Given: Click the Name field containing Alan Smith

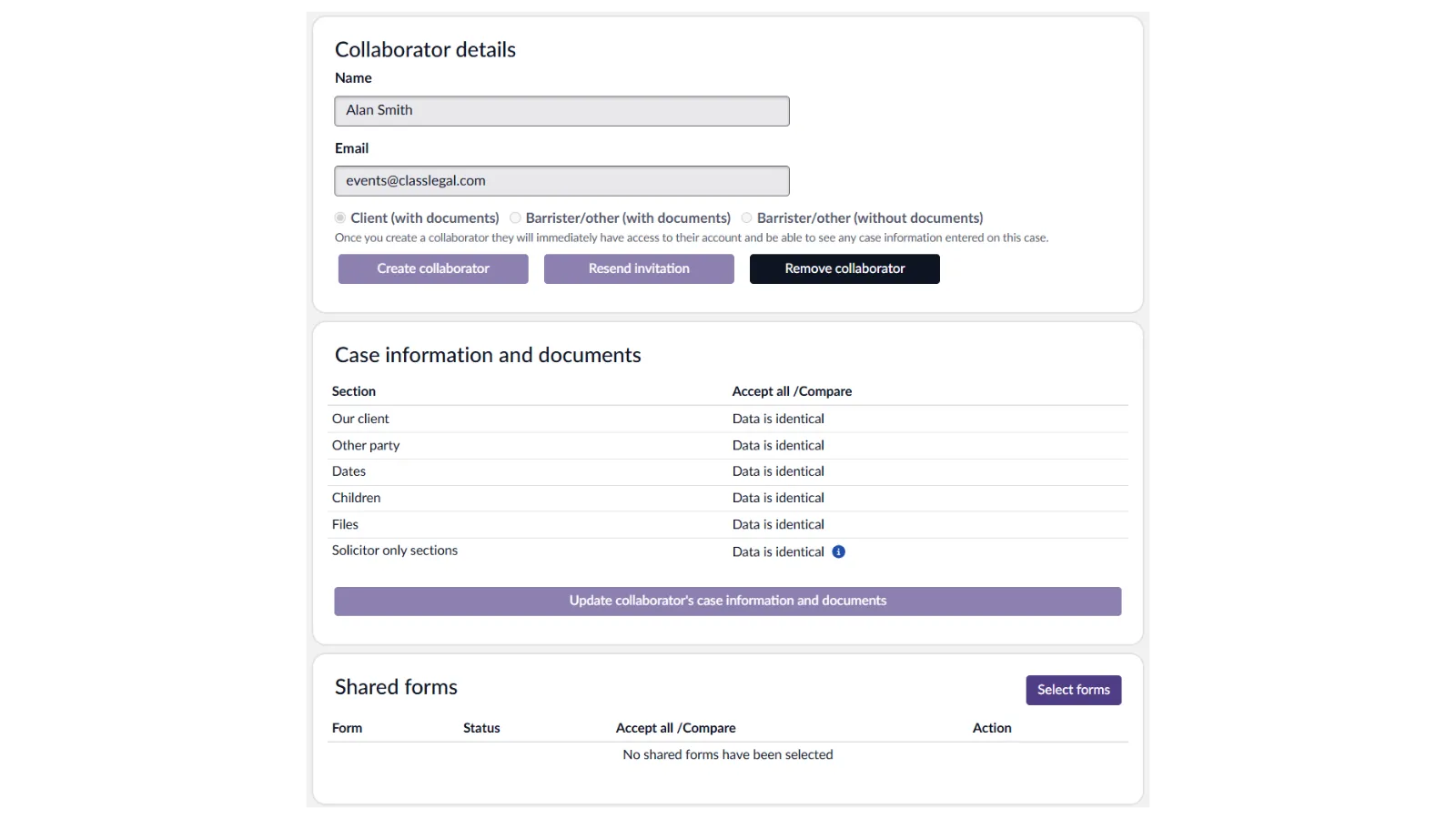Looking at the screenshot, I should coord(561,111).
